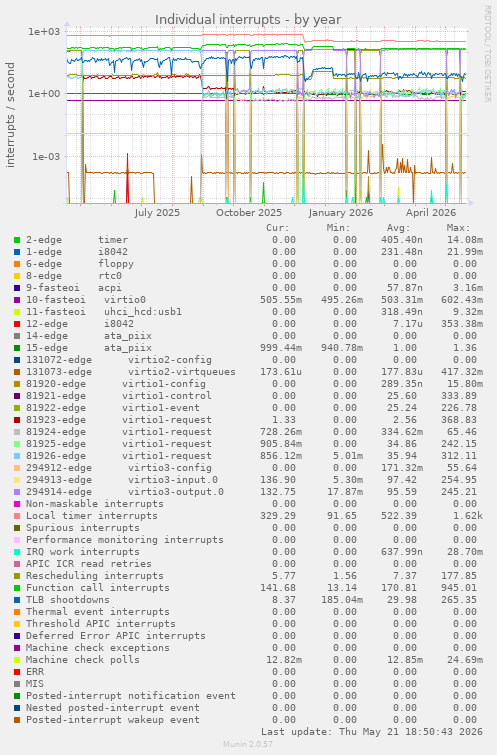The height and width of the screenshot is (755, 497).
Task: Click the Machine check exceptions legend label
Action: coord(98,648)
